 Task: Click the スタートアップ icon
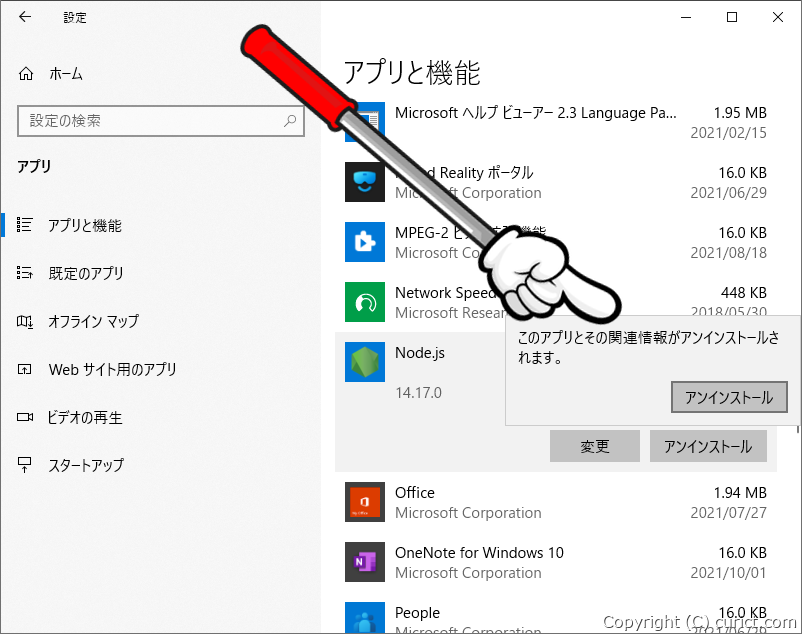pos(25,465)
